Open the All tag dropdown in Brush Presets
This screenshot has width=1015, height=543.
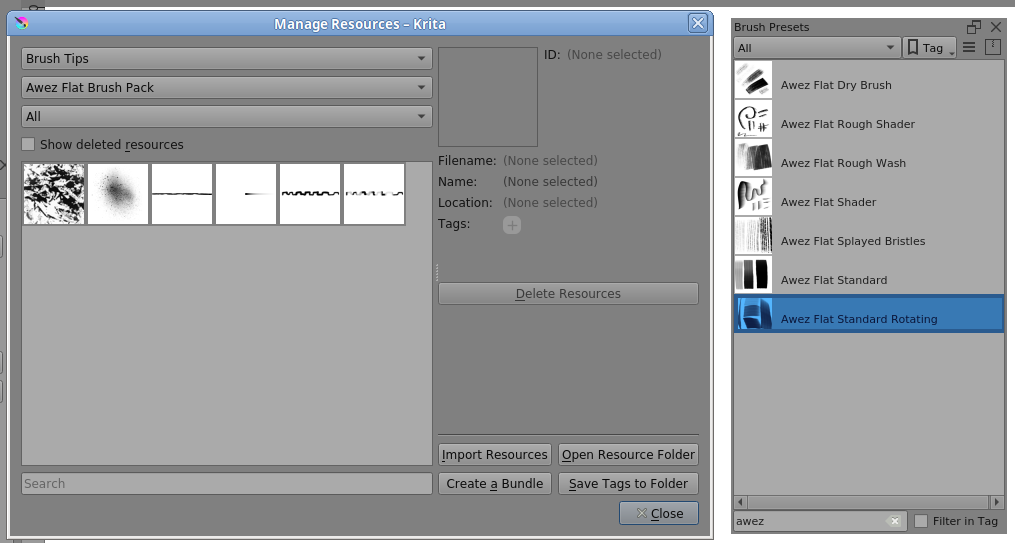pos(816,47)
